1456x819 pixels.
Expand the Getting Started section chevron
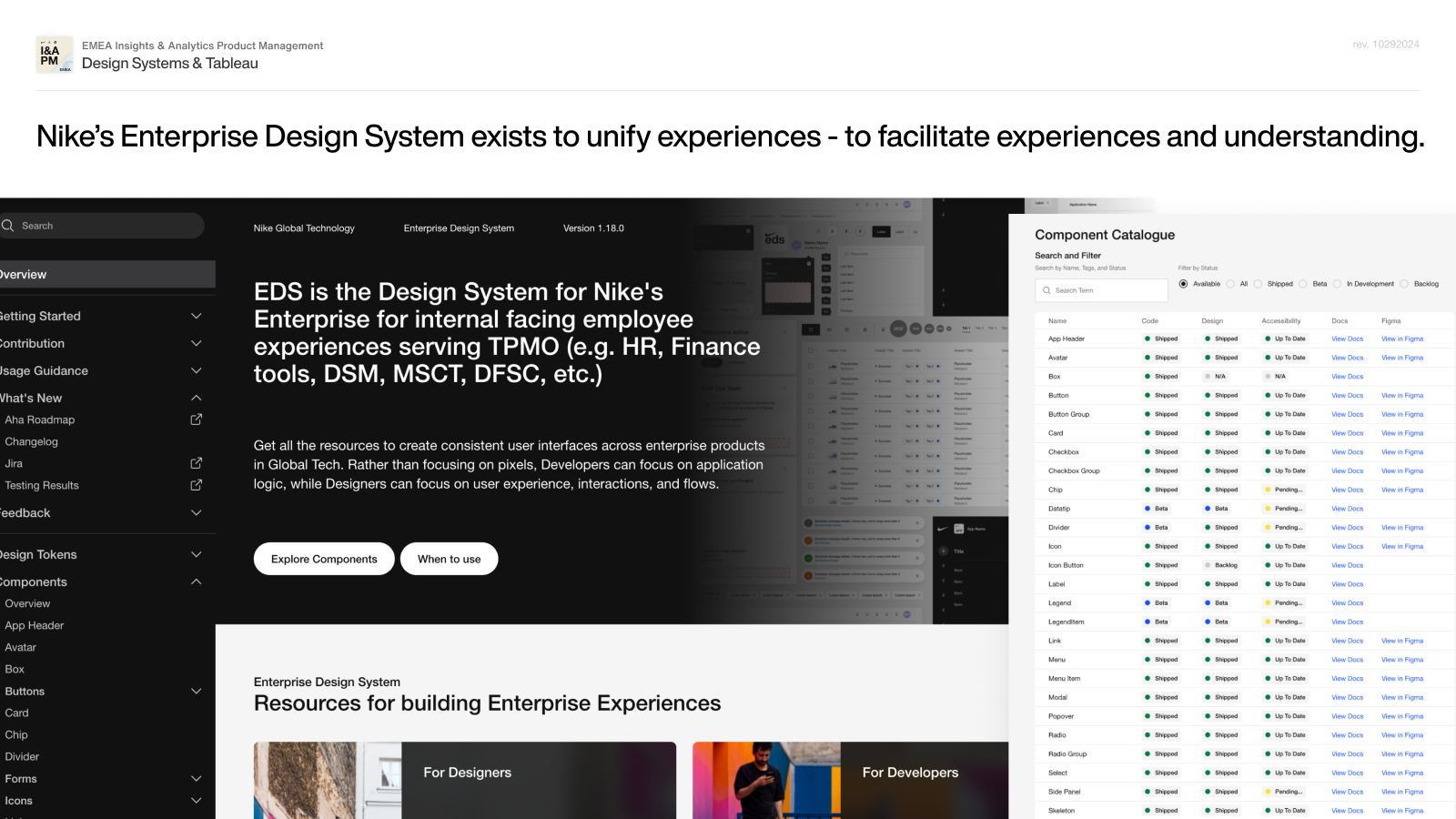coord(196,316)
